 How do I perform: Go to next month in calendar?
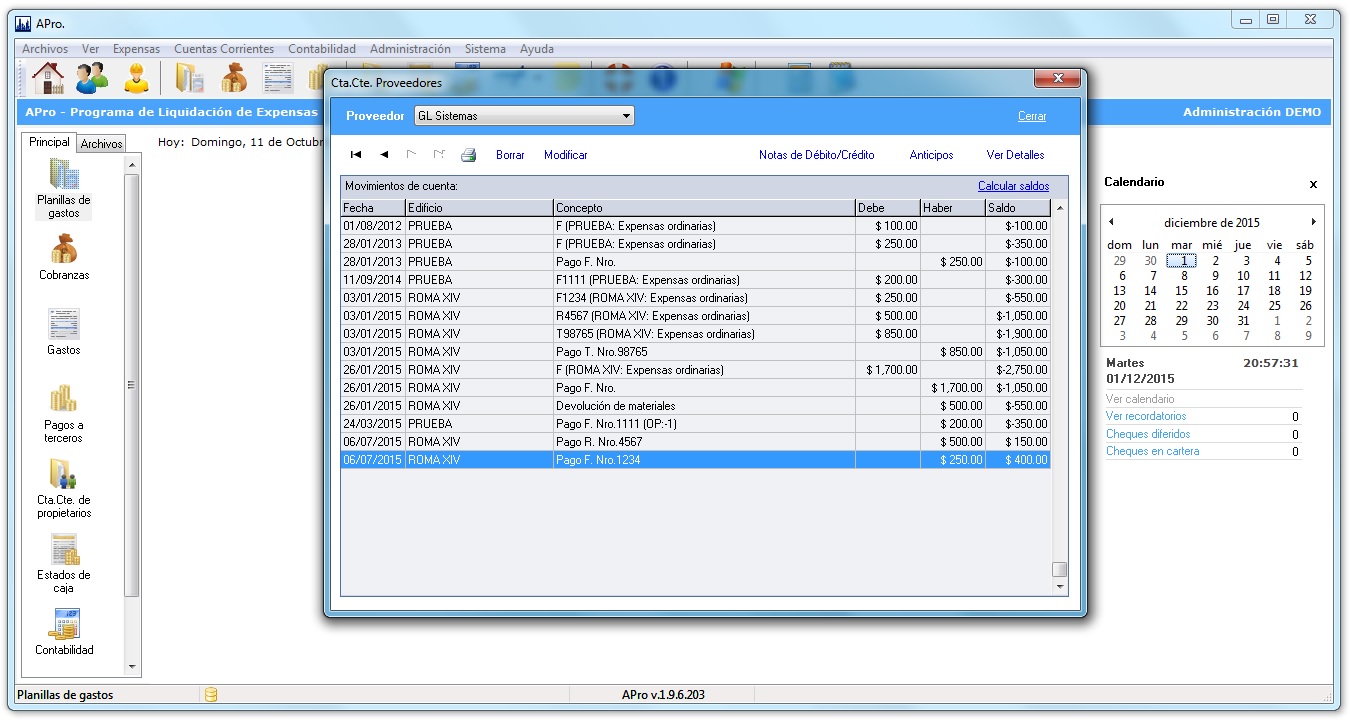coord(1313,222)
